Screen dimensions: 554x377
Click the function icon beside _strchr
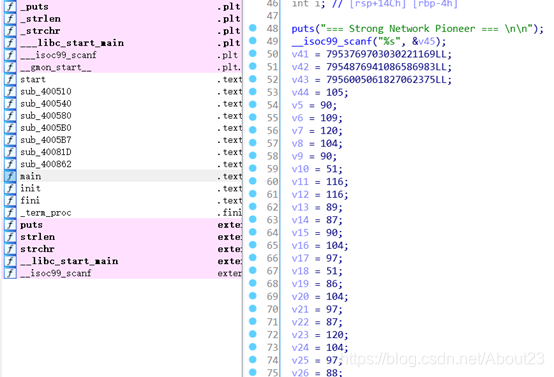(x=11, y=31)
